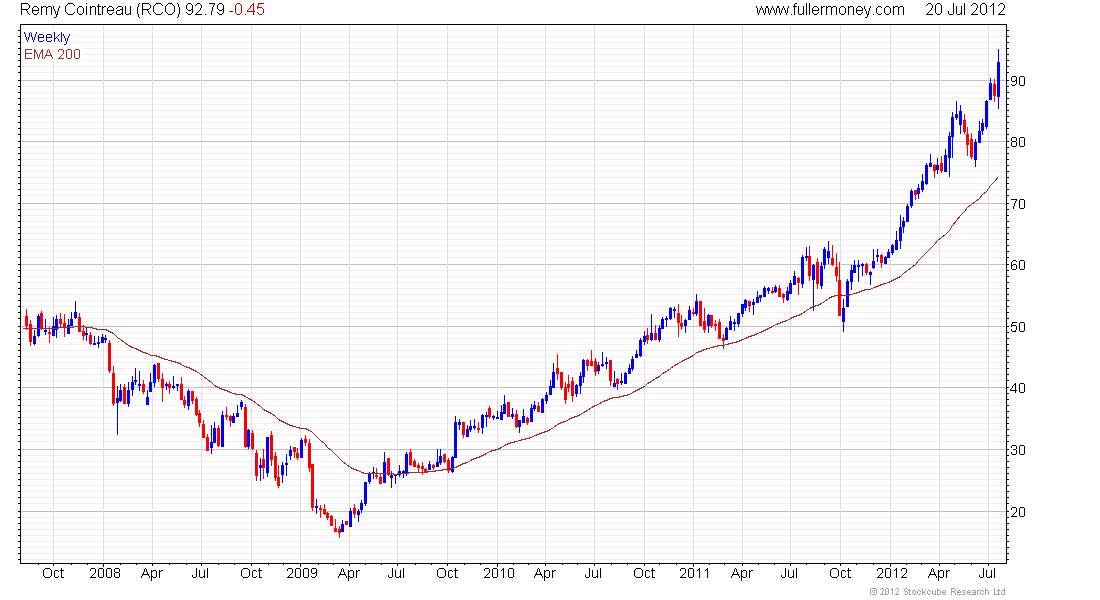
Task: Click the '70' price axis label
Action: [x=1017, y=204]
